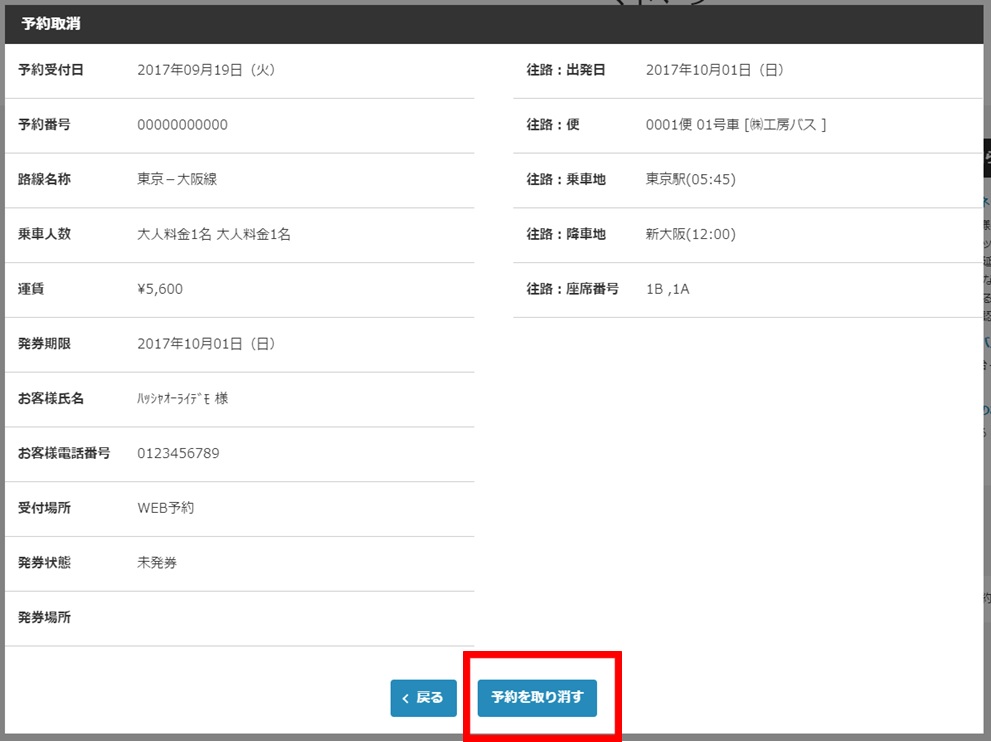Click the 戻る back button

423,698
